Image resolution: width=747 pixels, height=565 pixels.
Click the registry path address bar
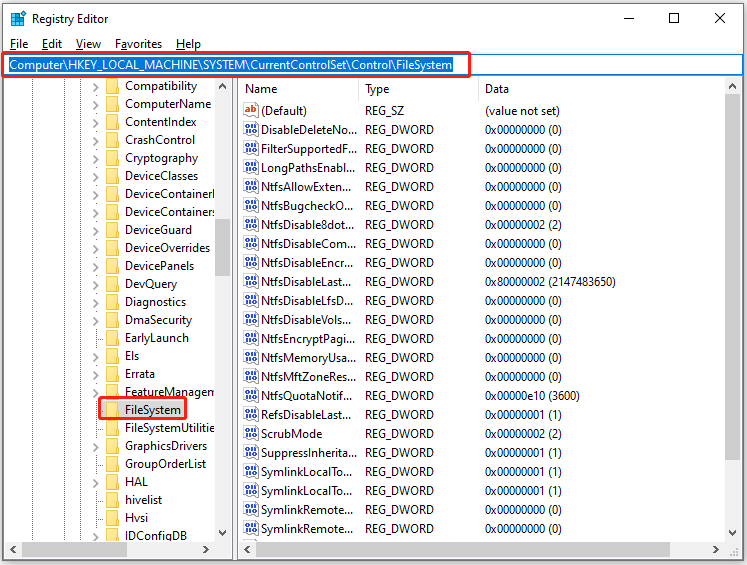pos(372,65)
